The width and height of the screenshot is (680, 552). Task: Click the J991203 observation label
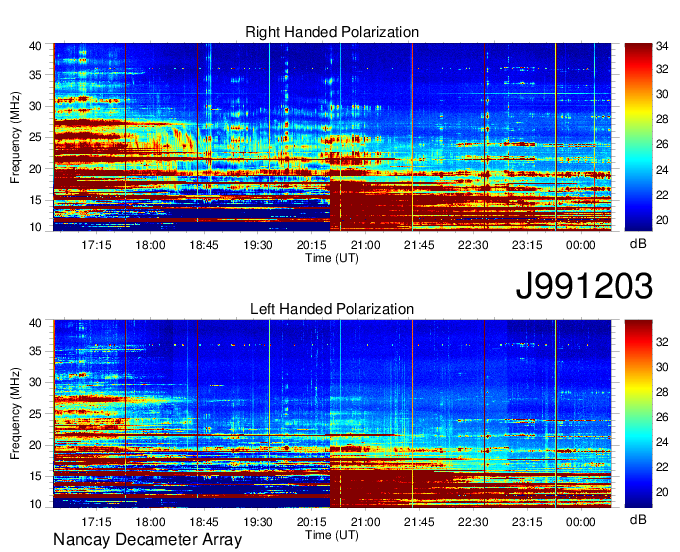pos(584,286)
